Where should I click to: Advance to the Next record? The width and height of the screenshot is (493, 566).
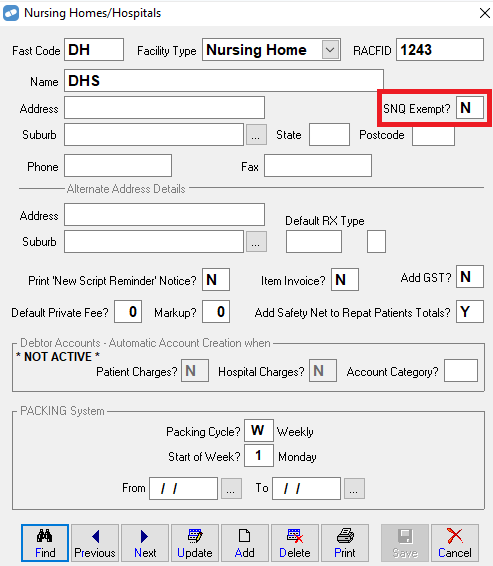145,543
